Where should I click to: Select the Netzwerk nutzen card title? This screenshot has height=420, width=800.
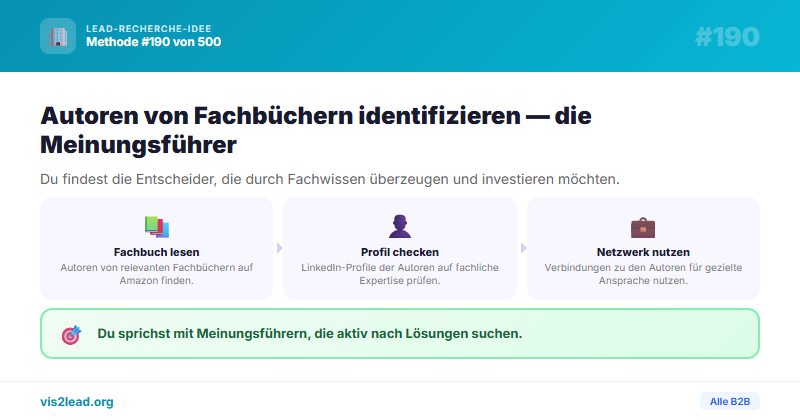(x=643, y=252)
